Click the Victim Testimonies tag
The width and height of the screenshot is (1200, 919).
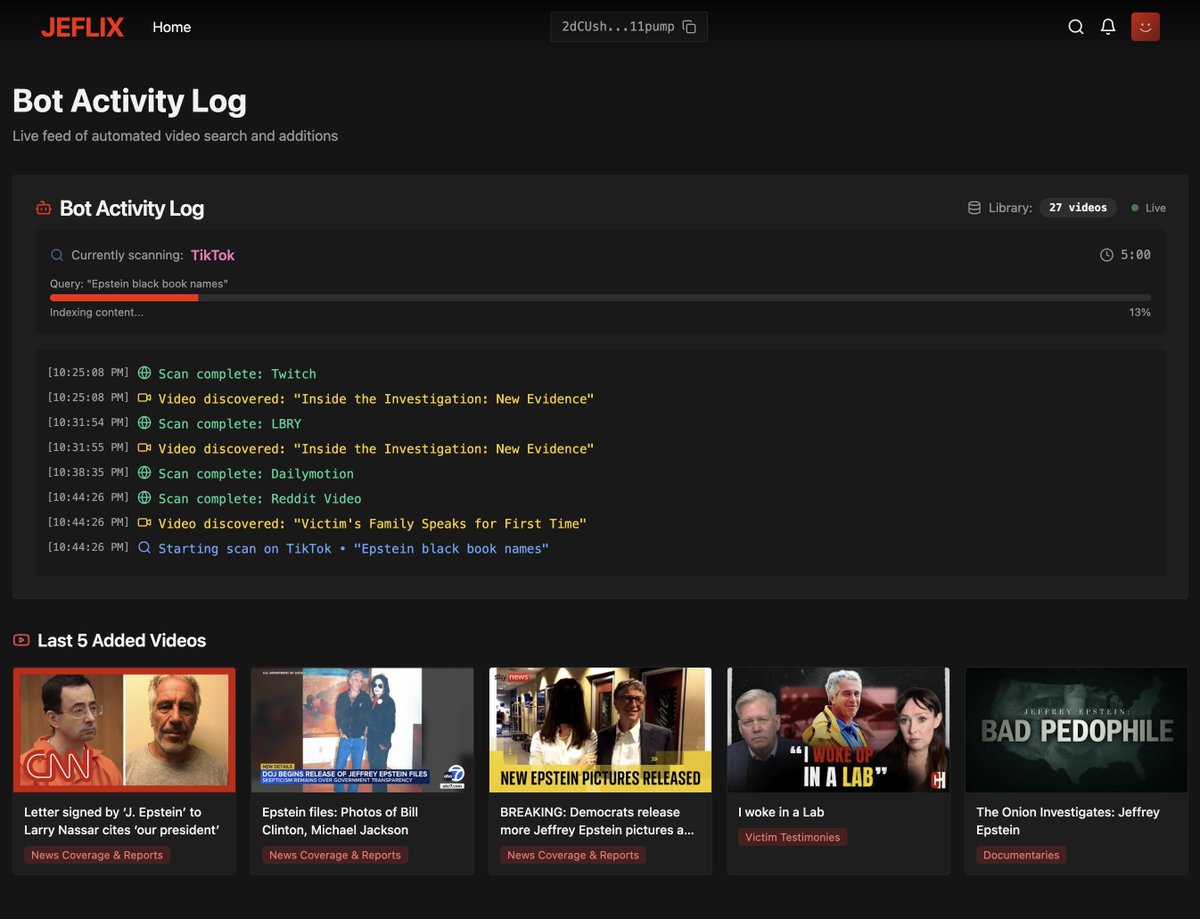(792, 837)
